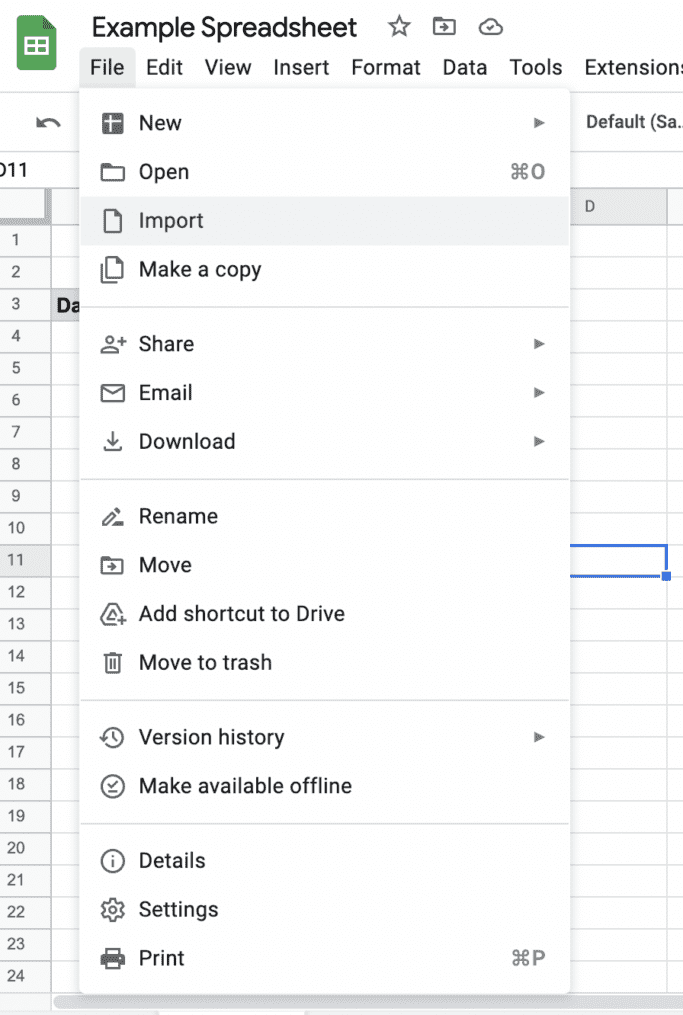
Task: Select column D header
Action: [618, 206]
